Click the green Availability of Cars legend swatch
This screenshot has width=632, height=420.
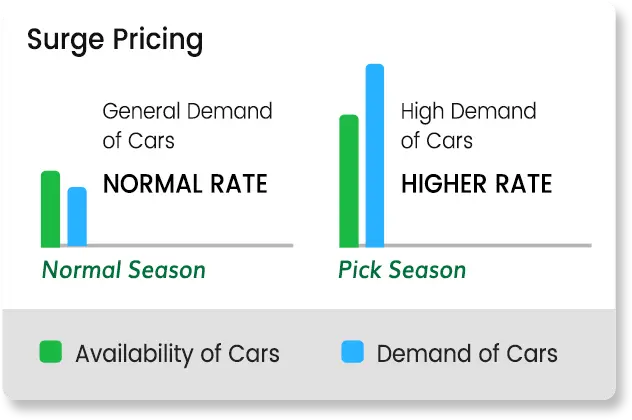tap(51, 351)
